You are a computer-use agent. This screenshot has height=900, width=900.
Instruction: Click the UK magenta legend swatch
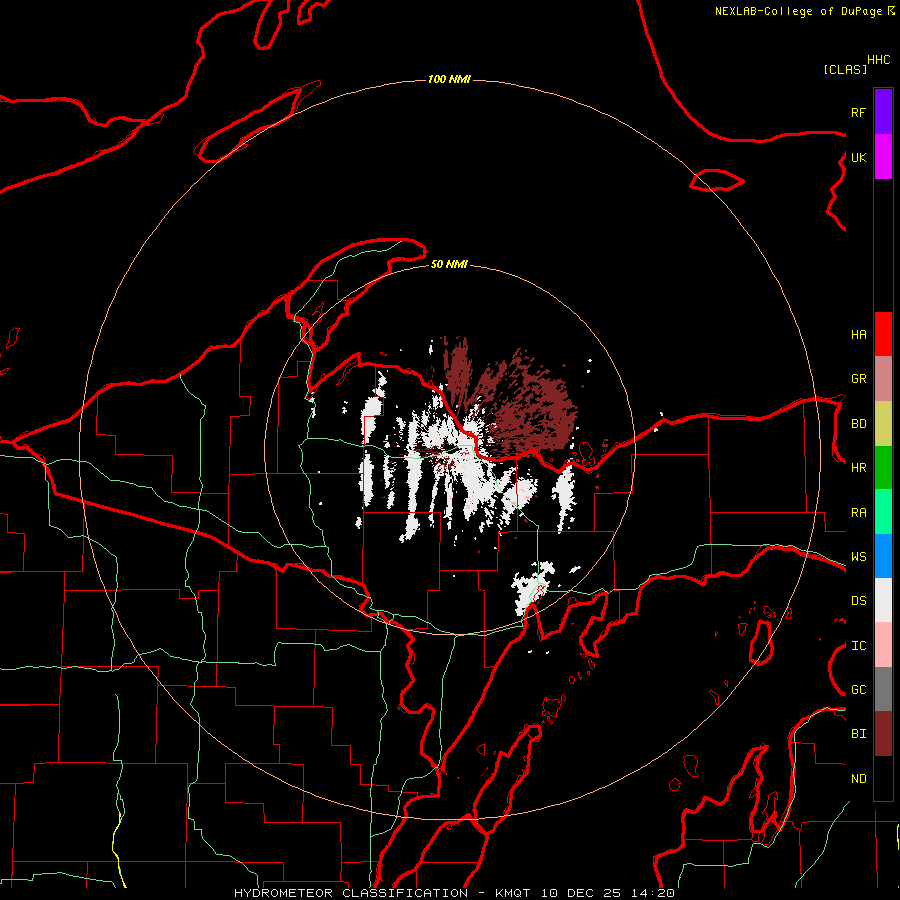(883, 157)
